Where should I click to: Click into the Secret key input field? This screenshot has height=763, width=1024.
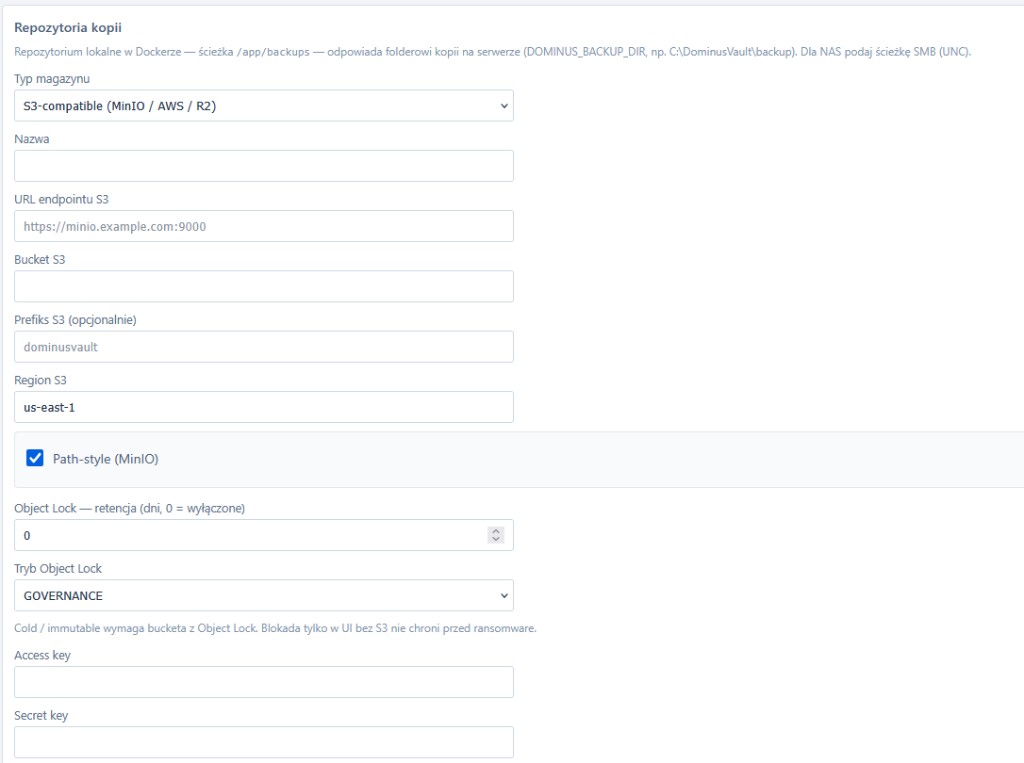coord(264,742)
